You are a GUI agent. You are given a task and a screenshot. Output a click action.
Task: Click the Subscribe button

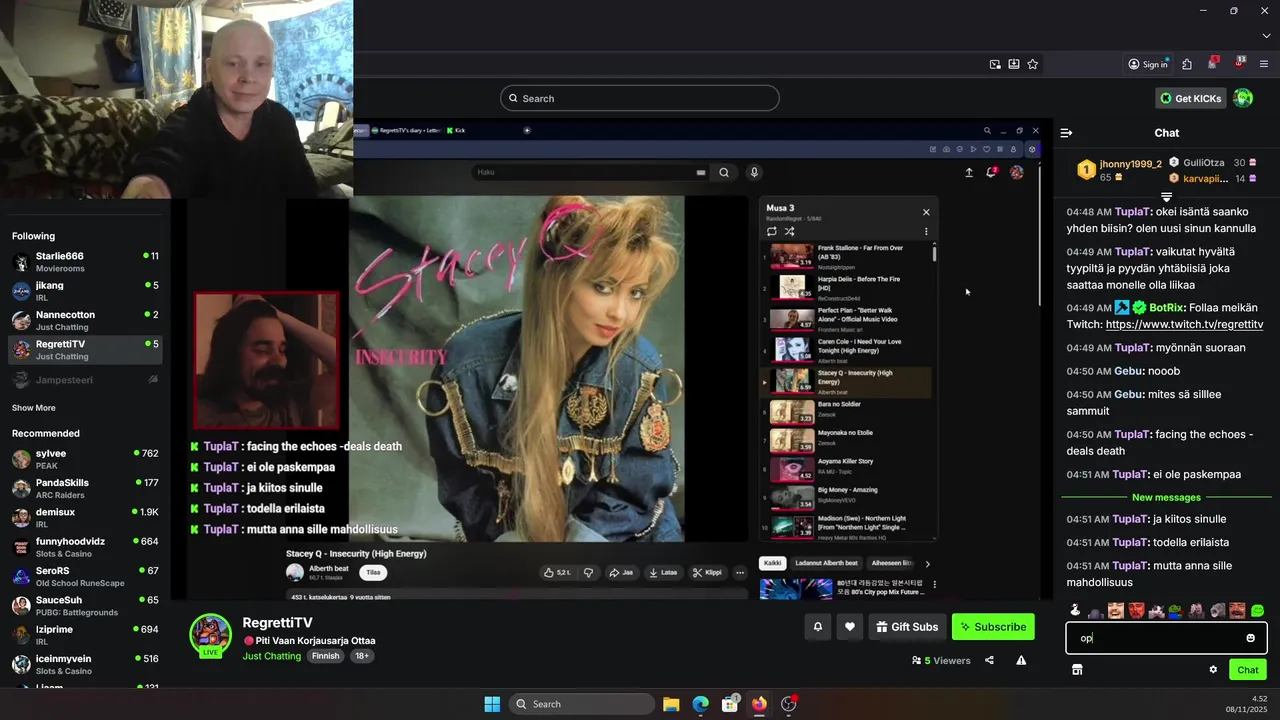coord(993,627)
